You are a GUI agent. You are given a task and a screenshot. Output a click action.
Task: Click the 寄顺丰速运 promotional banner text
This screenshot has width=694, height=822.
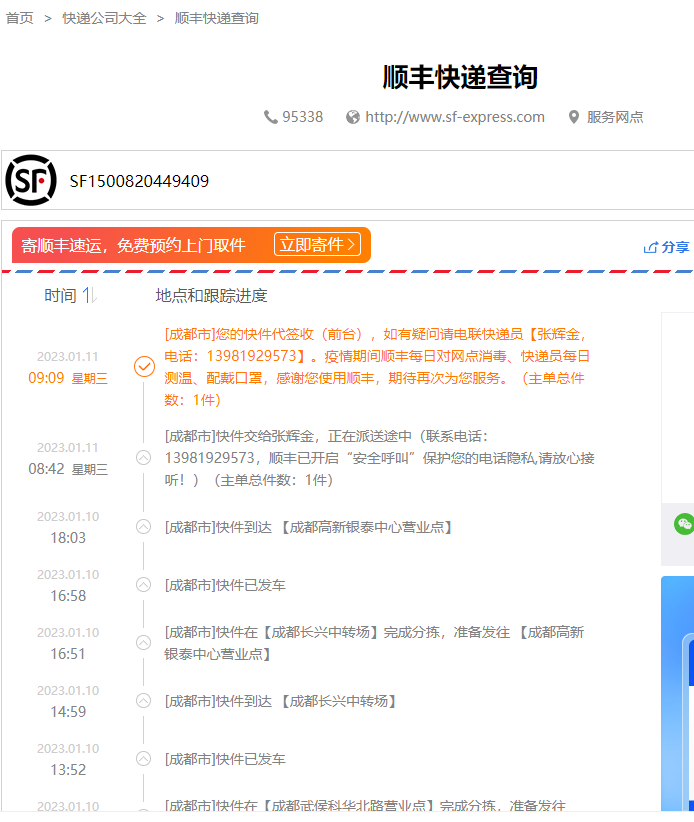coord(134,245)
